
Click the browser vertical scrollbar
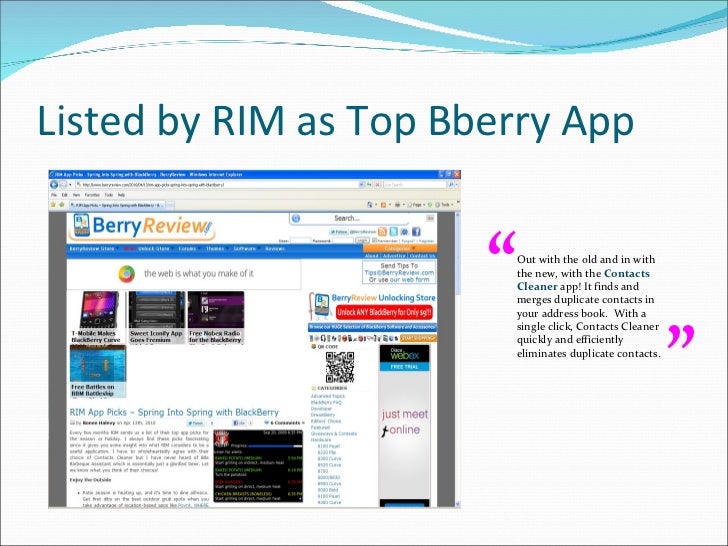point(457,359)
